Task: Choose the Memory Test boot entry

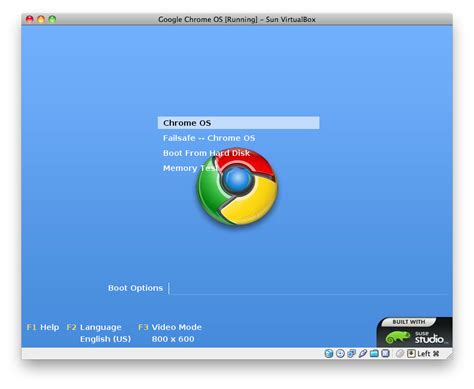Action: [190, 168]
